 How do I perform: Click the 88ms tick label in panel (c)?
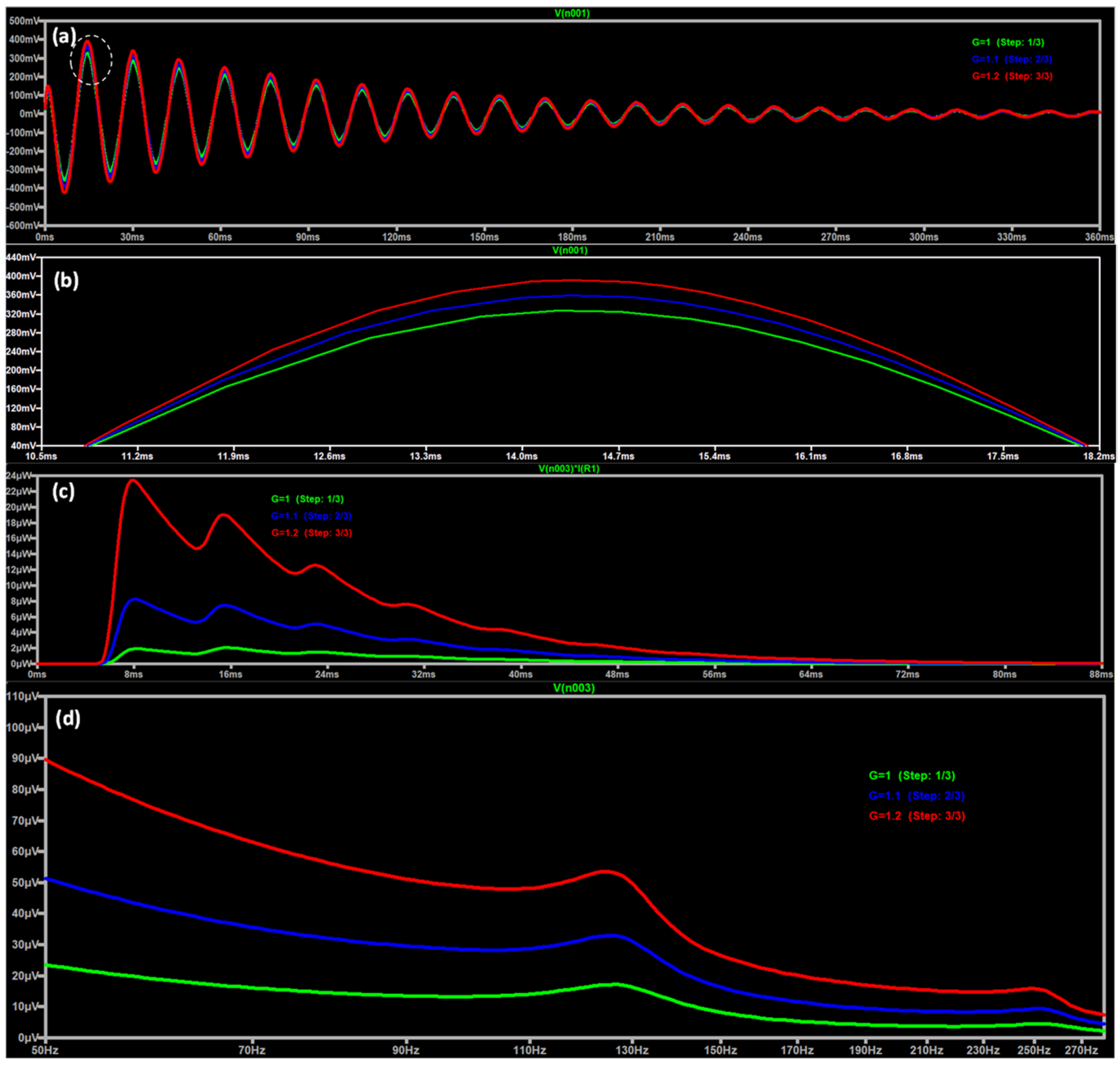click(x=1101, y=675)
